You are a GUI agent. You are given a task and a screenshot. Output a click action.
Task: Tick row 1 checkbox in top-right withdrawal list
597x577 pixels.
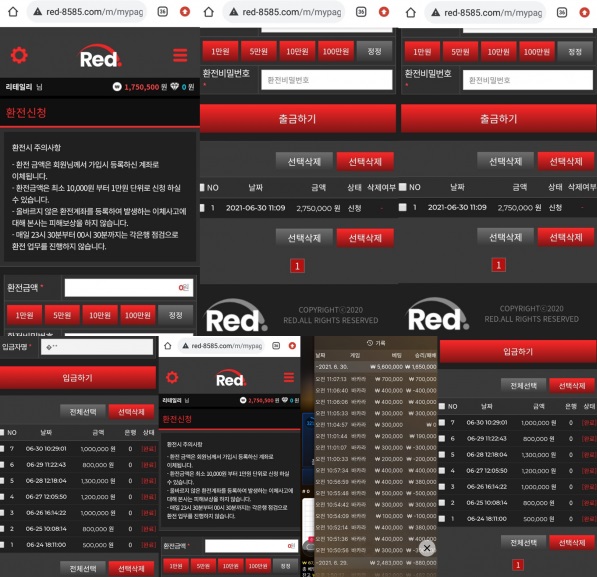point(402,207)
